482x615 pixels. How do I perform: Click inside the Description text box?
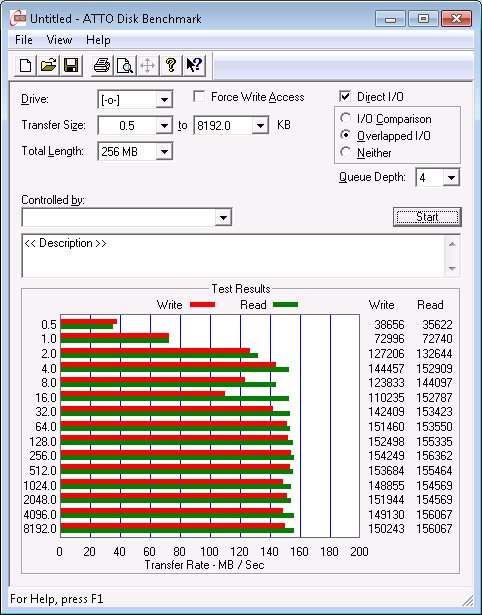(234, 256)
